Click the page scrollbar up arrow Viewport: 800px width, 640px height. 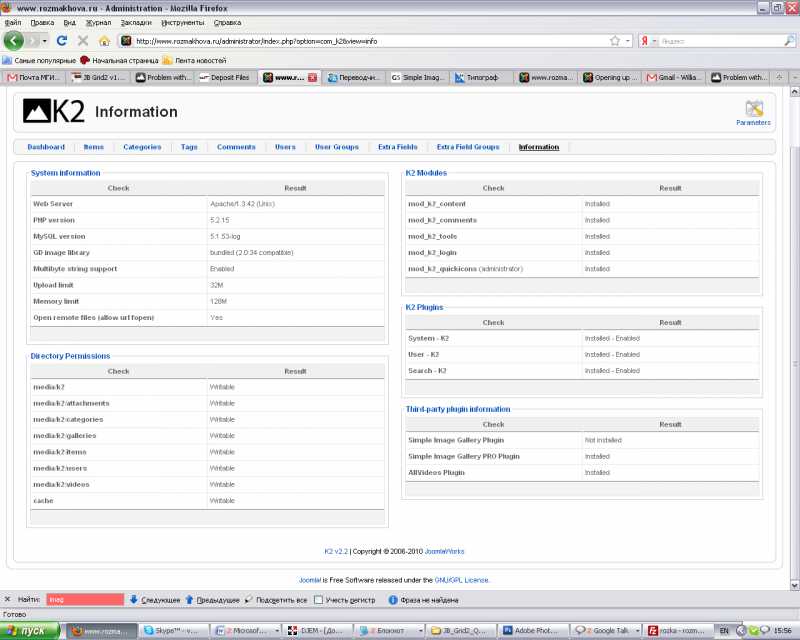pos(794,92)
